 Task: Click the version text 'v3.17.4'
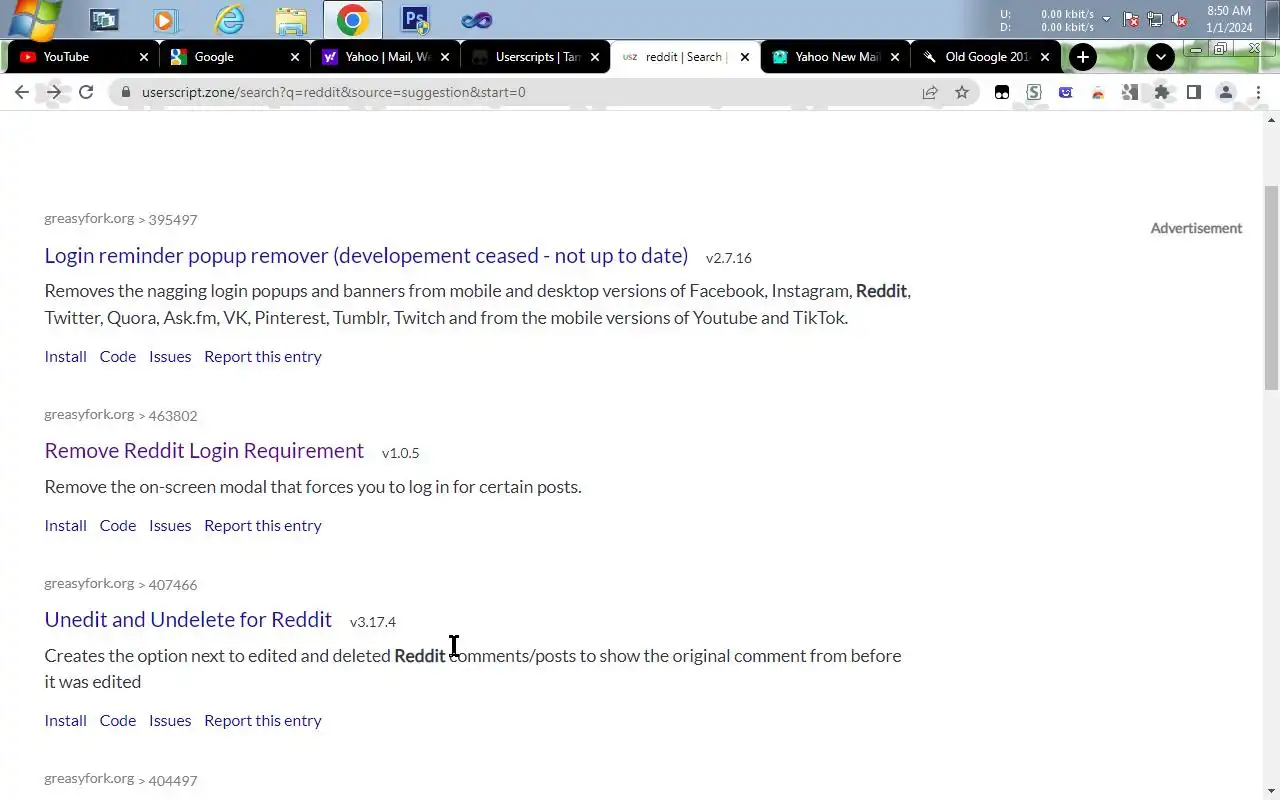tap(373, 621)
